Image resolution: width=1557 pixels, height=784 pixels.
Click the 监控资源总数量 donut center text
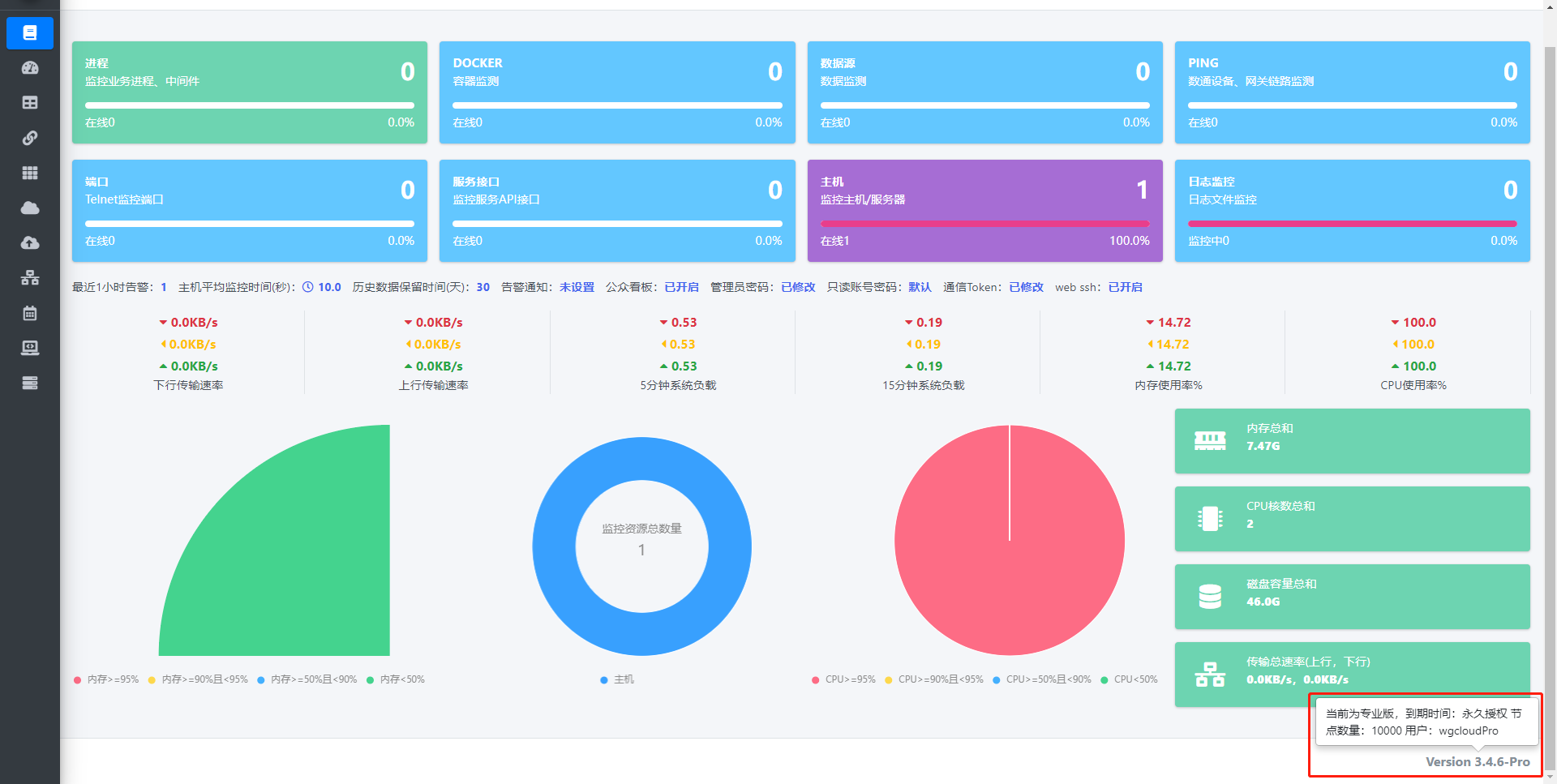[x=641, y=529]
